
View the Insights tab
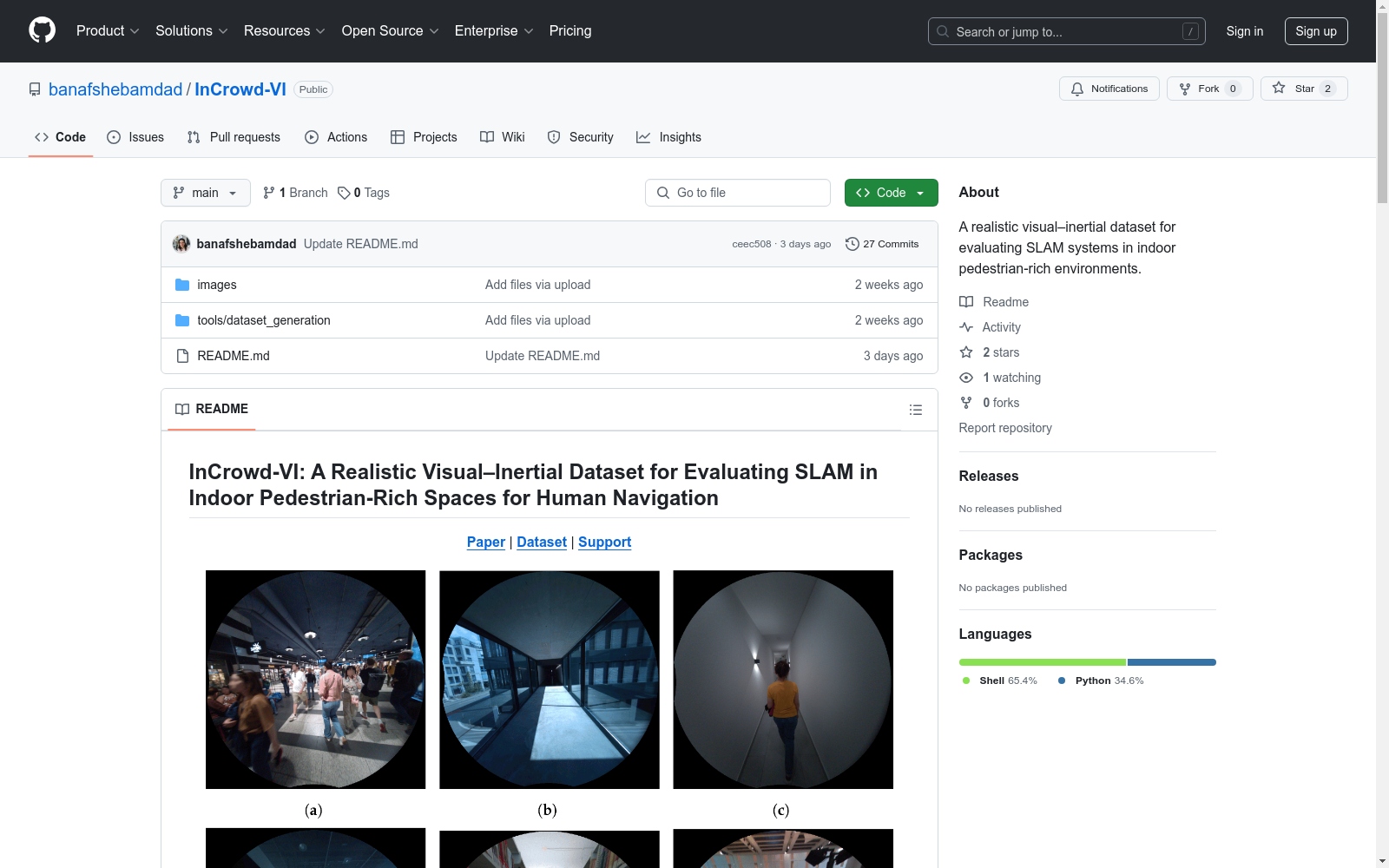(x=668, y=137)
